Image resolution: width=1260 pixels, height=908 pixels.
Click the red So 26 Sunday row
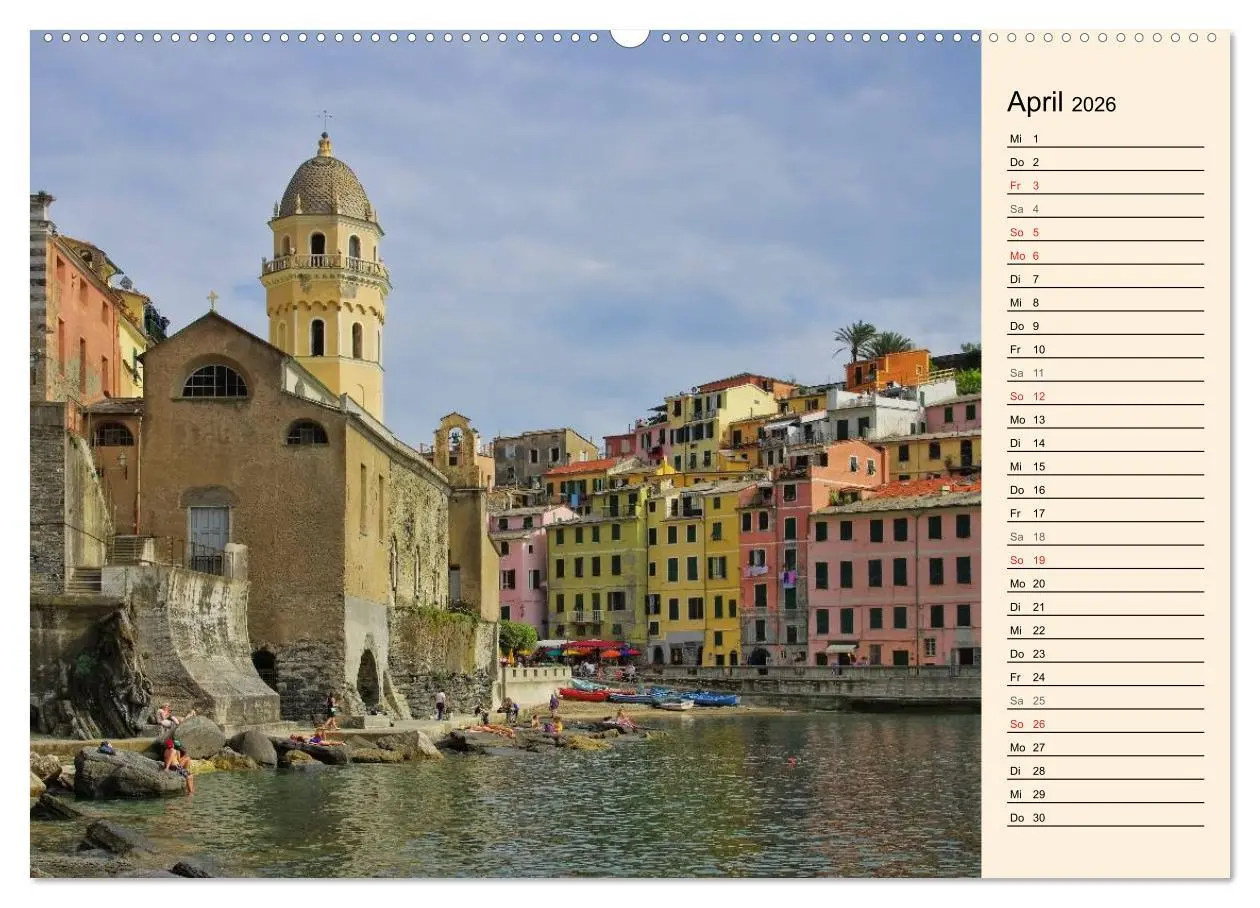[1104, 724]
